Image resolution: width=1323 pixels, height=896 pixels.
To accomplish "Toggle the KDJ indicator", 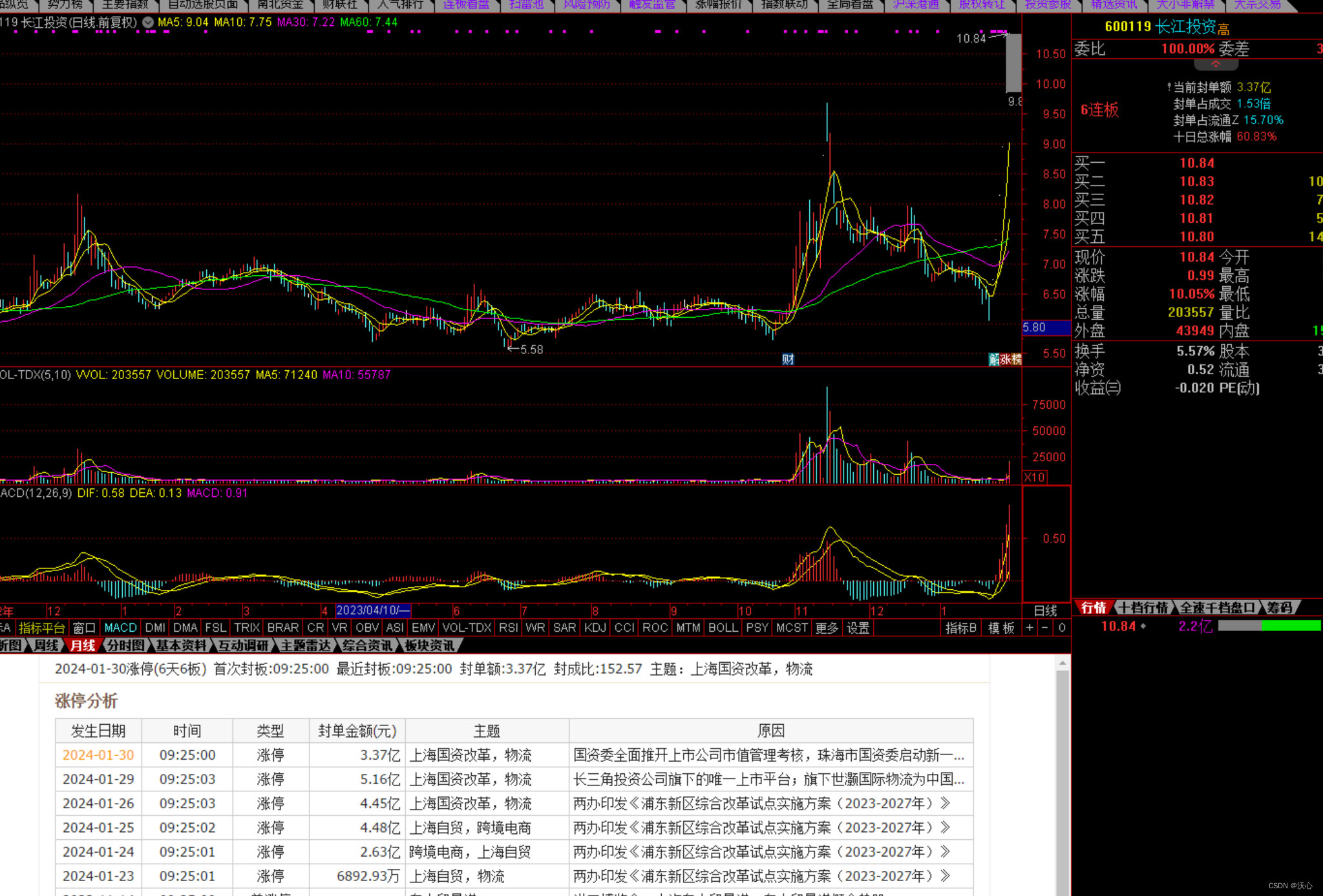I will click(594, 628).
